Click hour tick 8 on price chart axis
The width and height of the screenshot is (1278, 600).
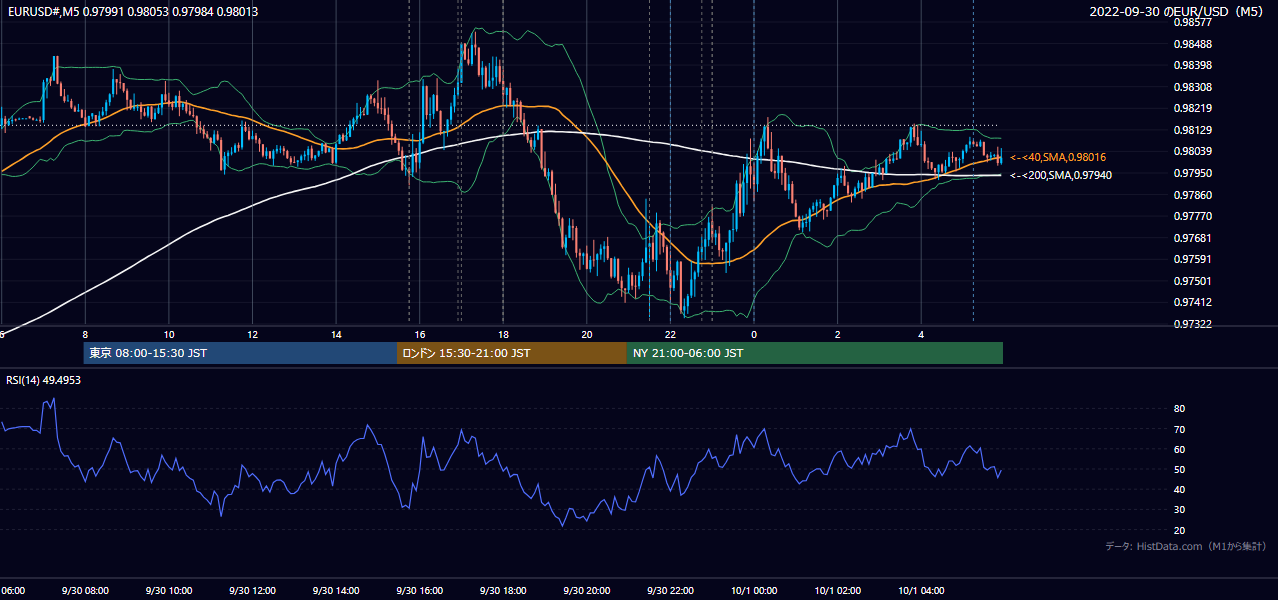85,335
